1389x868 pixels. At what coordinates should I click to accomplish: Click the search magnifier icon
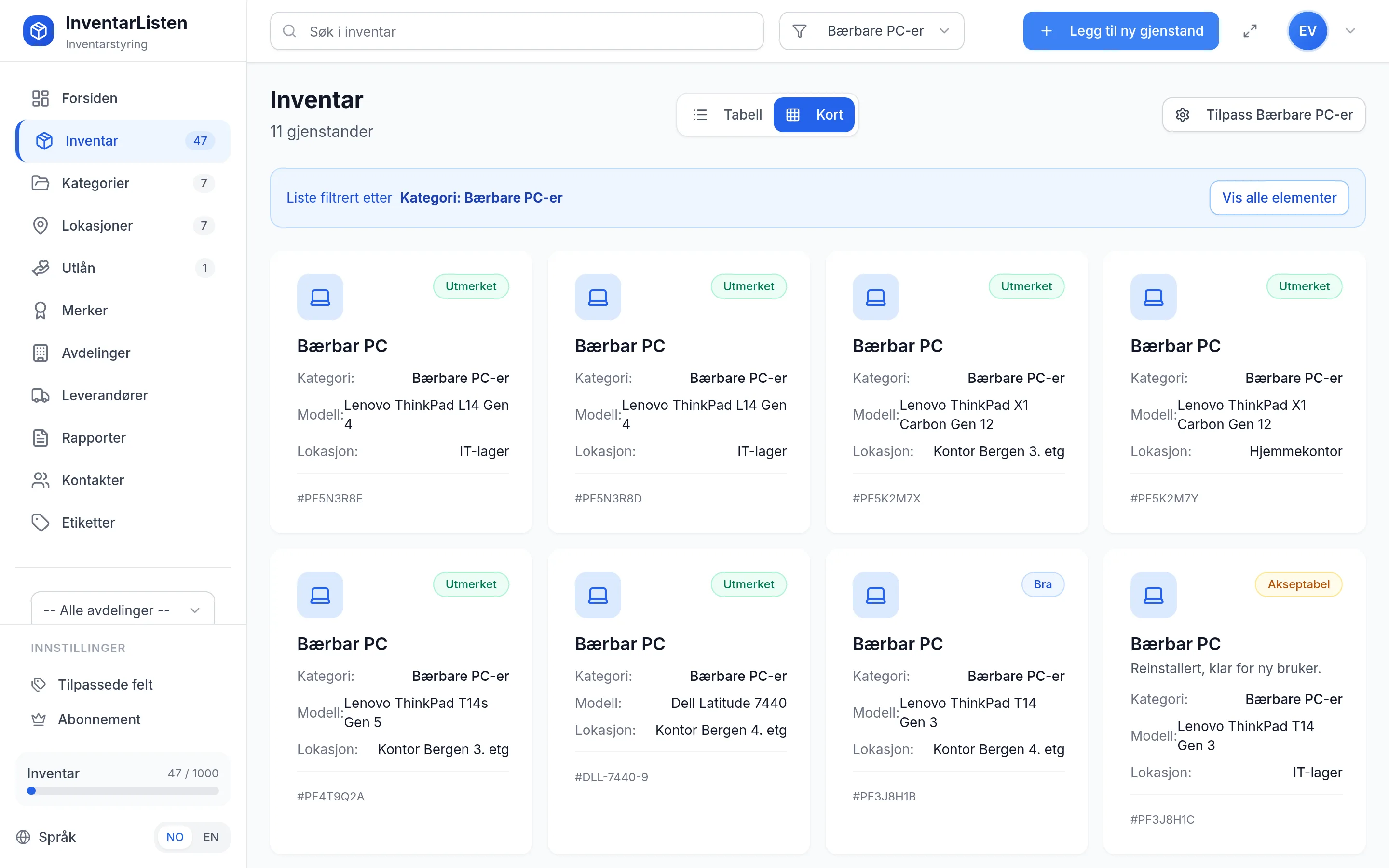coord(290,31)
